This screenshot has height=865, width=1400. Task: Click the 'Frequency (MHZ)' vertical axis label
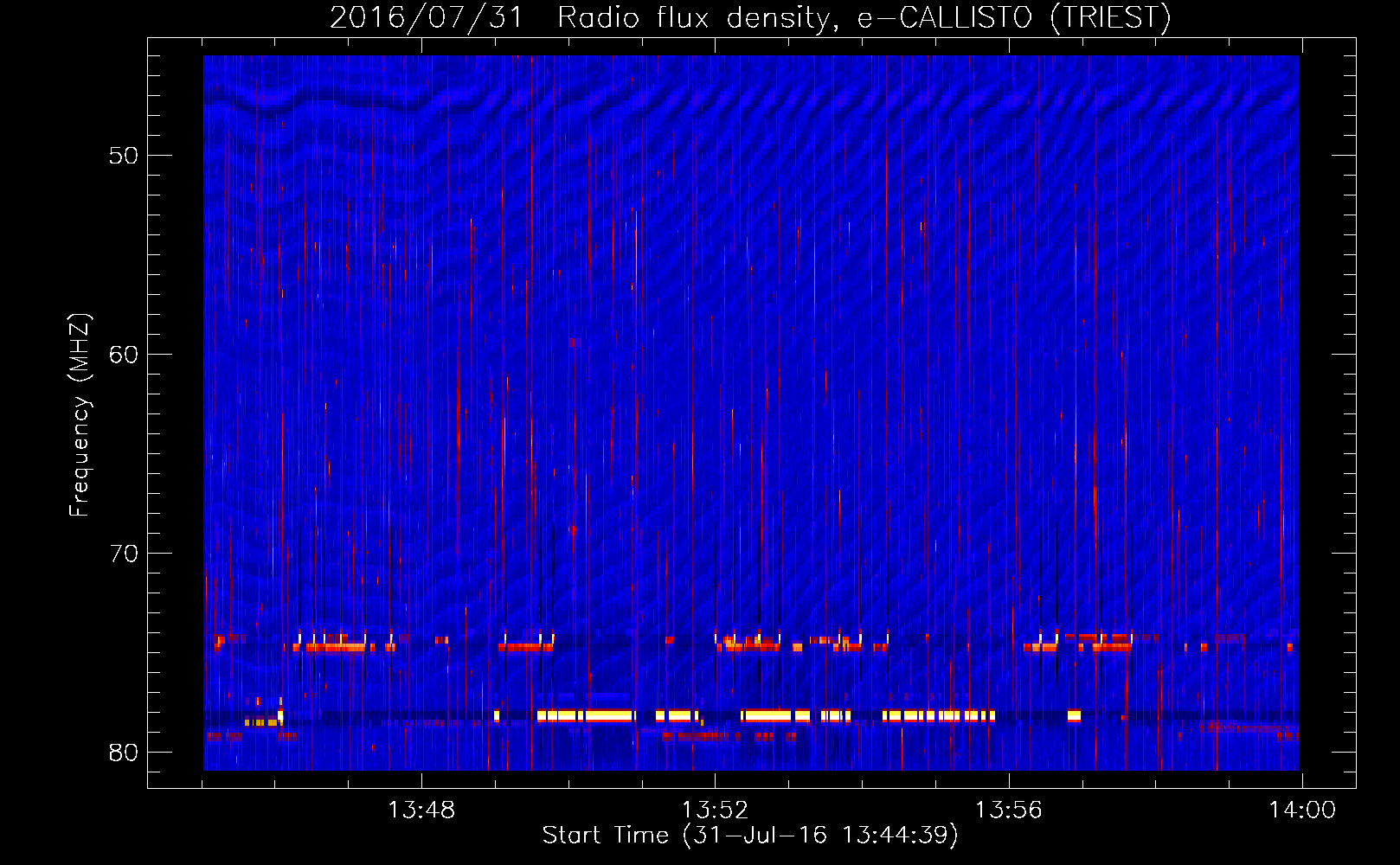coord(79,415)
